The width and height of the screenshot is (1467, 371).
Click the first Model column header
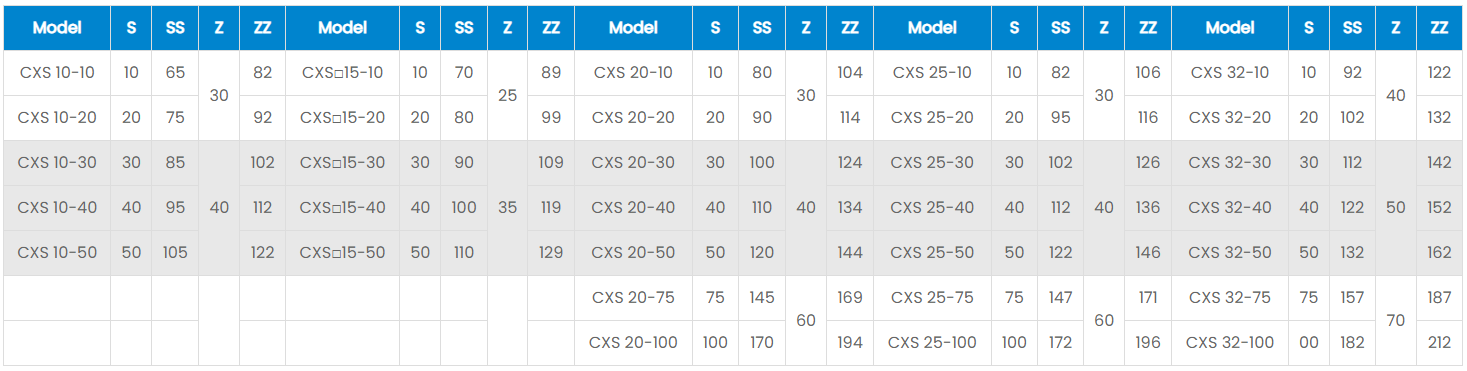coord(57,28)
